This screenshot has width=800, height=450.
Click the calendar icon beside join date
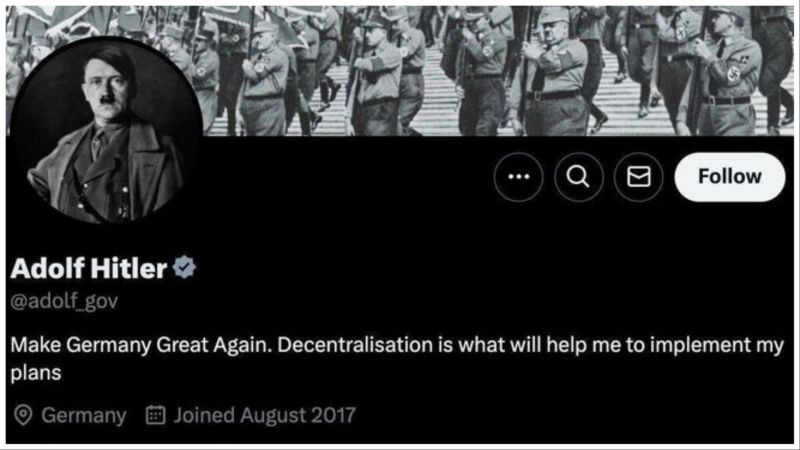(x=156, y=415)
